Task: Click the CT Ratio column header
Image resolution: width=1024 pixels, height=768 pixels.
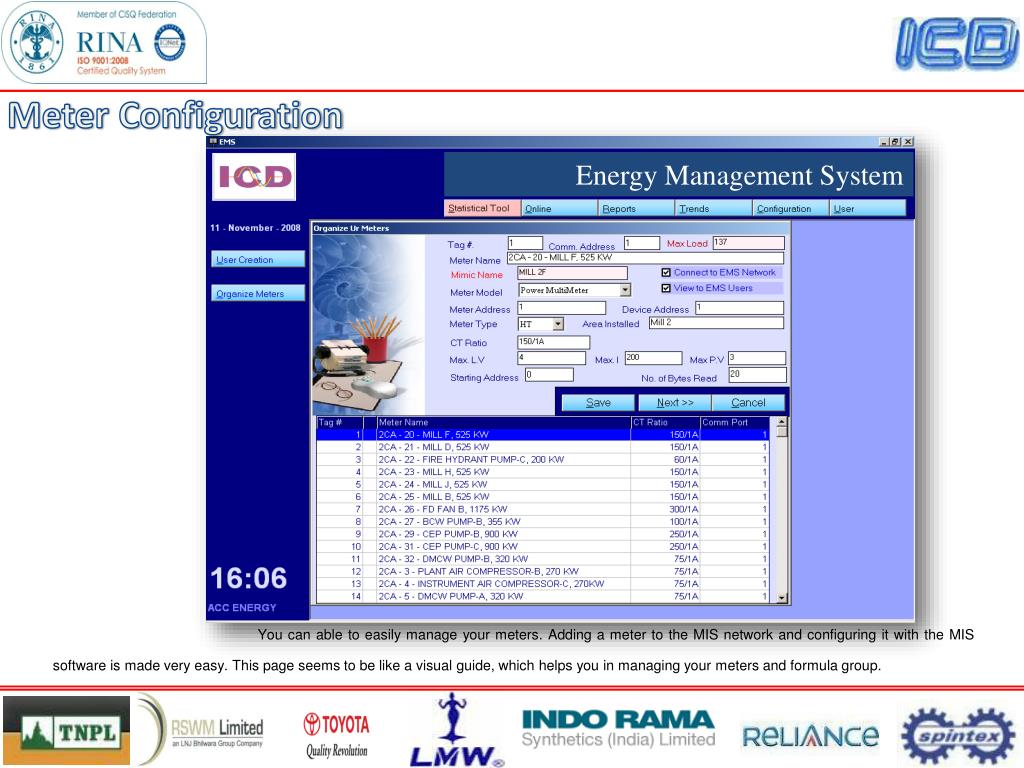Action: pos(665,423)
